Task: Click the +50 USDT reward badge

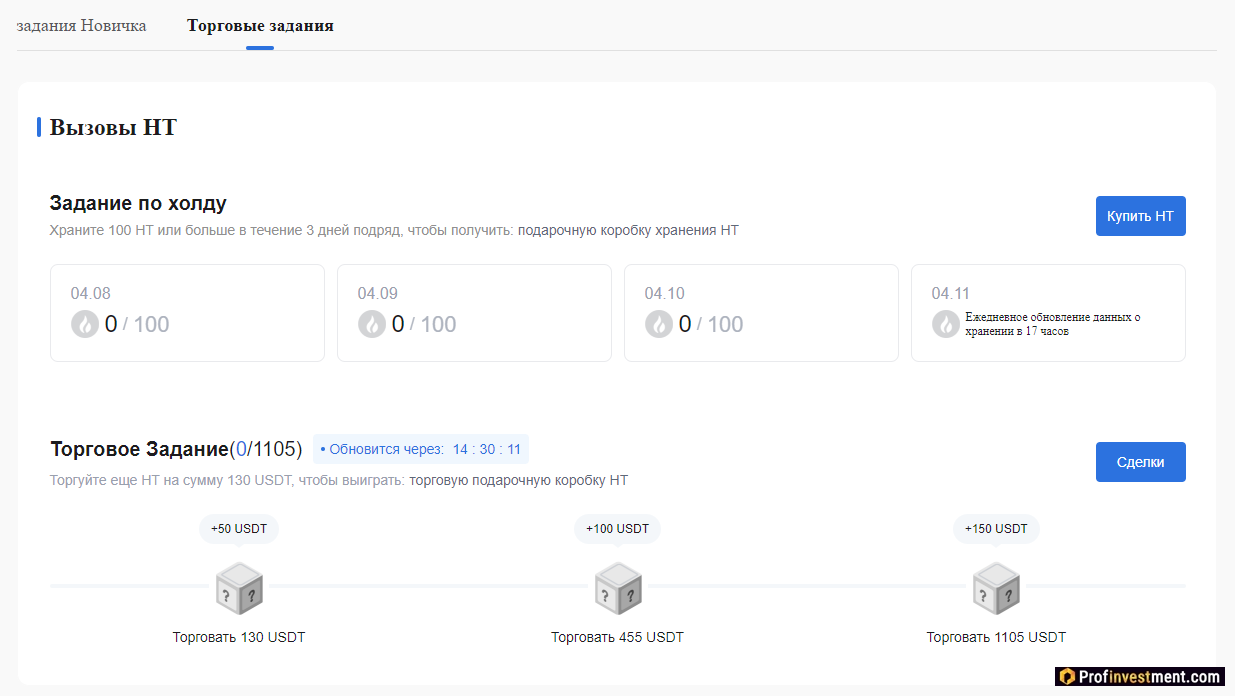Action: coord(239,529)
